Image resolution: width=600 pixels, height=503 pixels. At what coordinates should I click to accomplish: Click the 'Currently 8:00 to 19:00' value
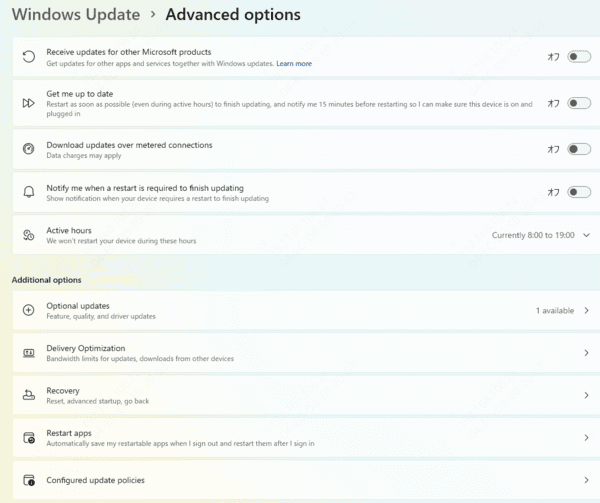coord(533,235)
